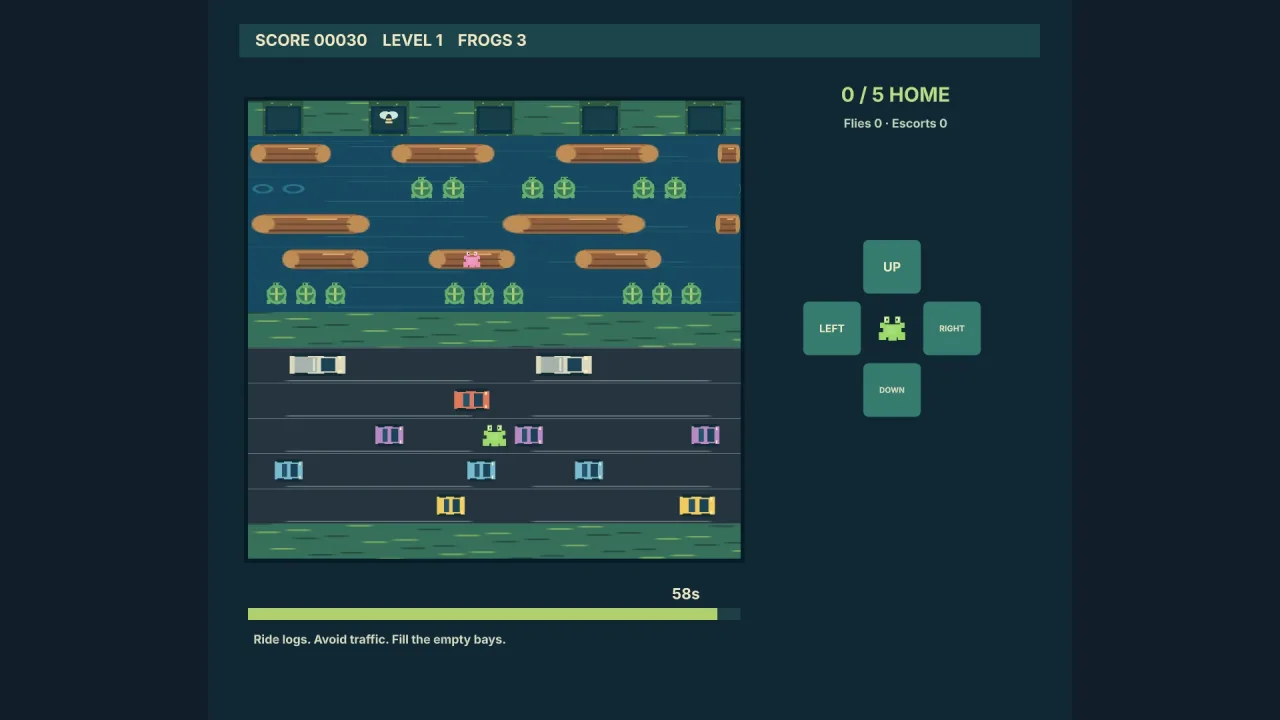Click the 58s timer readout
Screen dimensions: 1280x720
pos(685,594)
